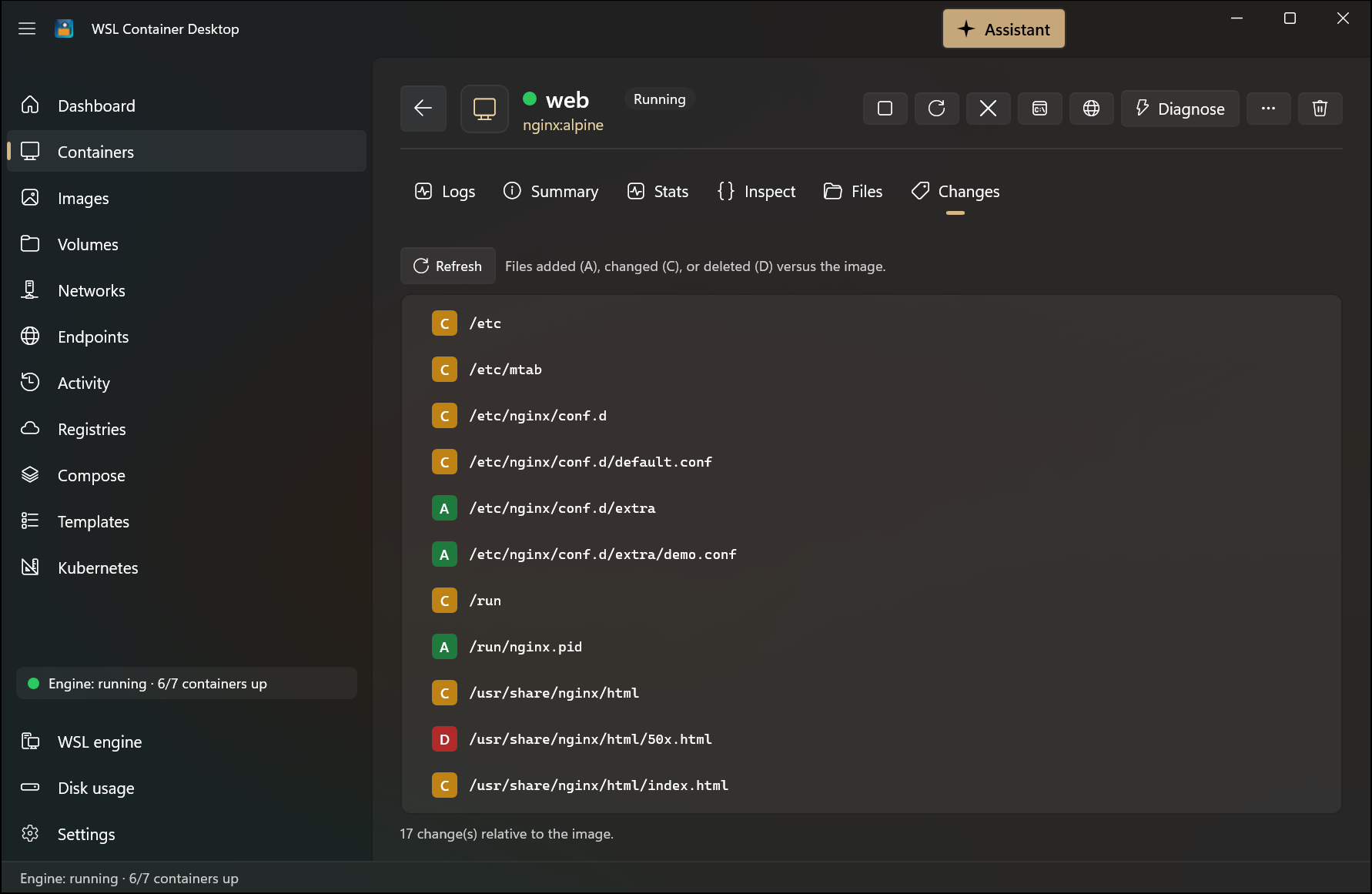Screen dimensions: 1372x894
Task: Open the Images section
Action: 186,198
